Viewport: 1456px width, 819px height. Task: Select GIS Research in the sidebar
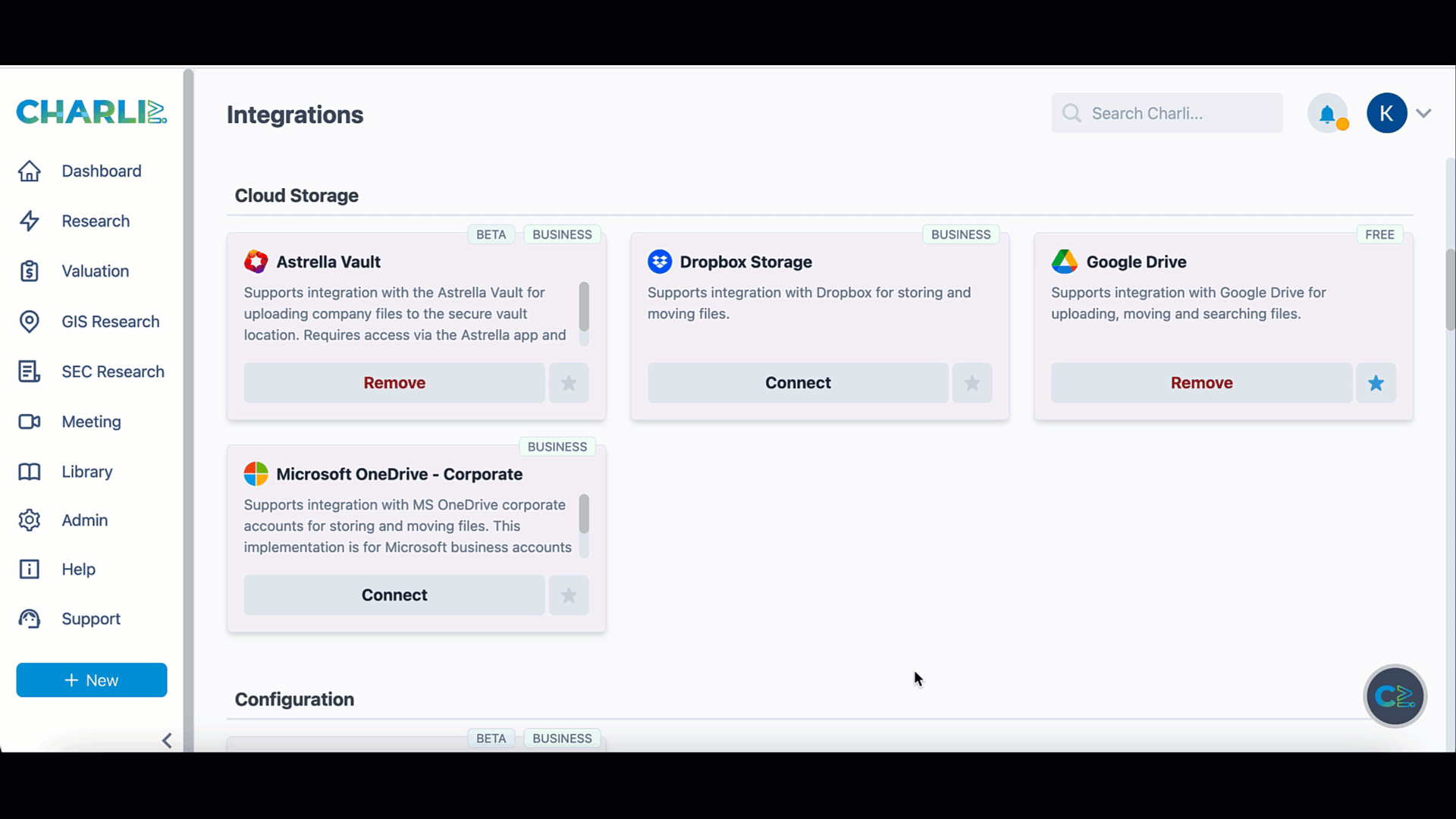(111, 322)
